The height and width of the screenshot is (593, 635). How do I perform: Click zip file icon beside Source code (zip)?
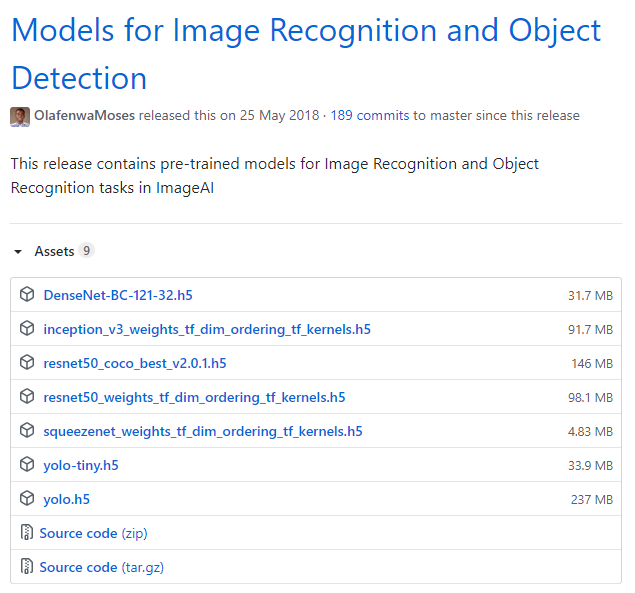[x=27, y=533]
